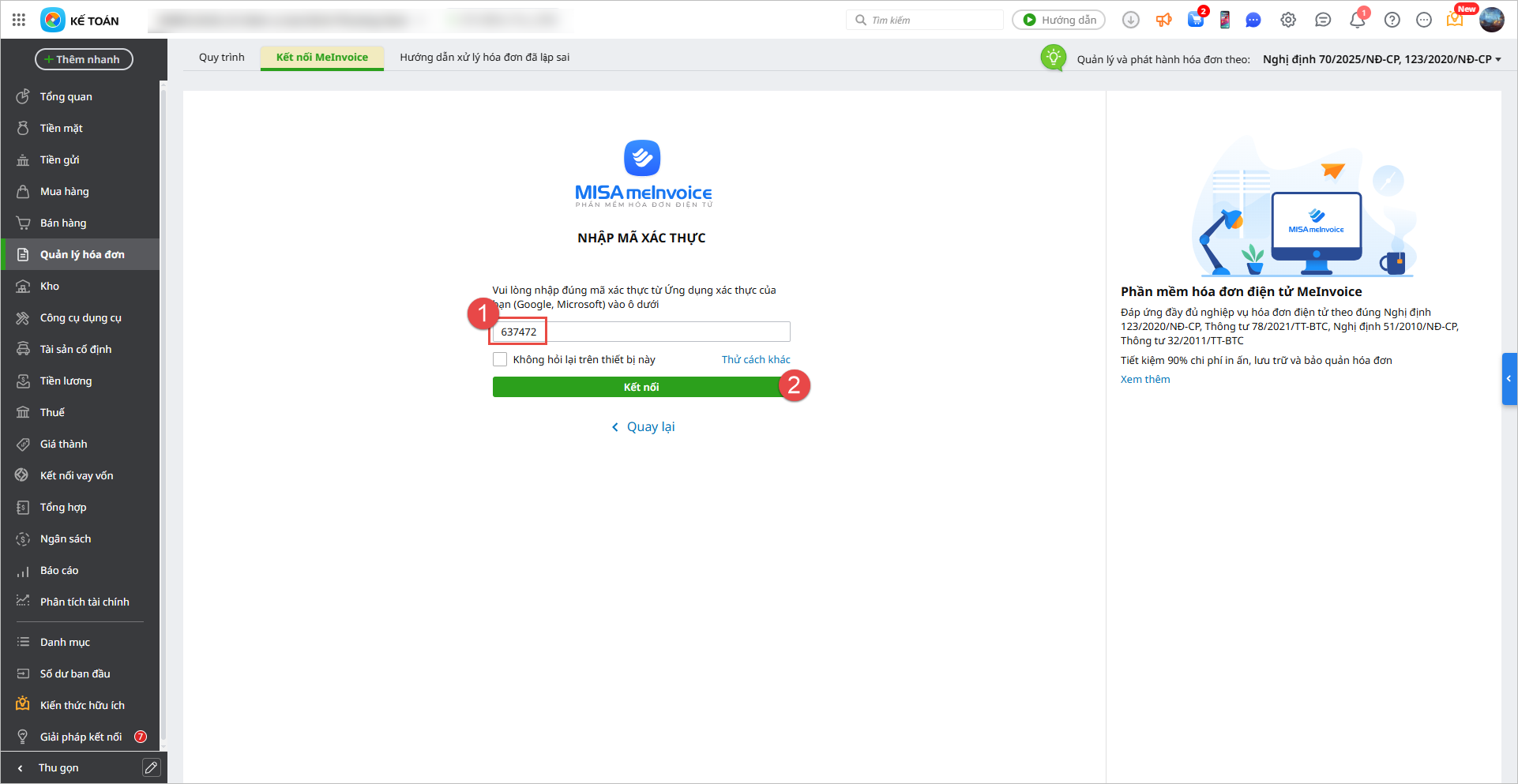Click the mobile phone icon in the top bar
Image resolution: width=1518 pixels, height=784 pixels.
1225,20
